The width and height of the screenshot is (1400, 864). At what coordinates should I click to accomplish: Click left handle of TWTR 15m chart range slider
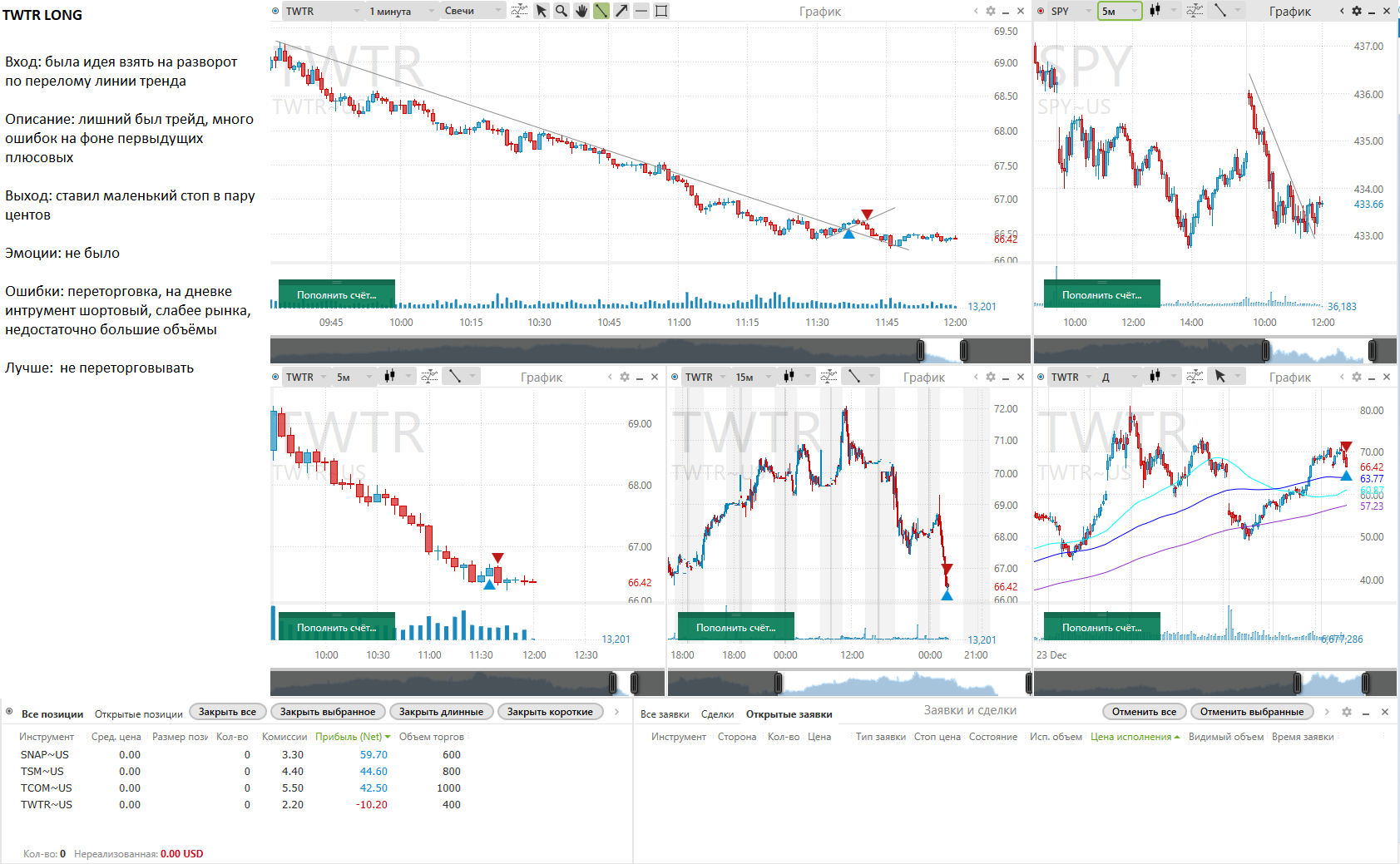779,683
